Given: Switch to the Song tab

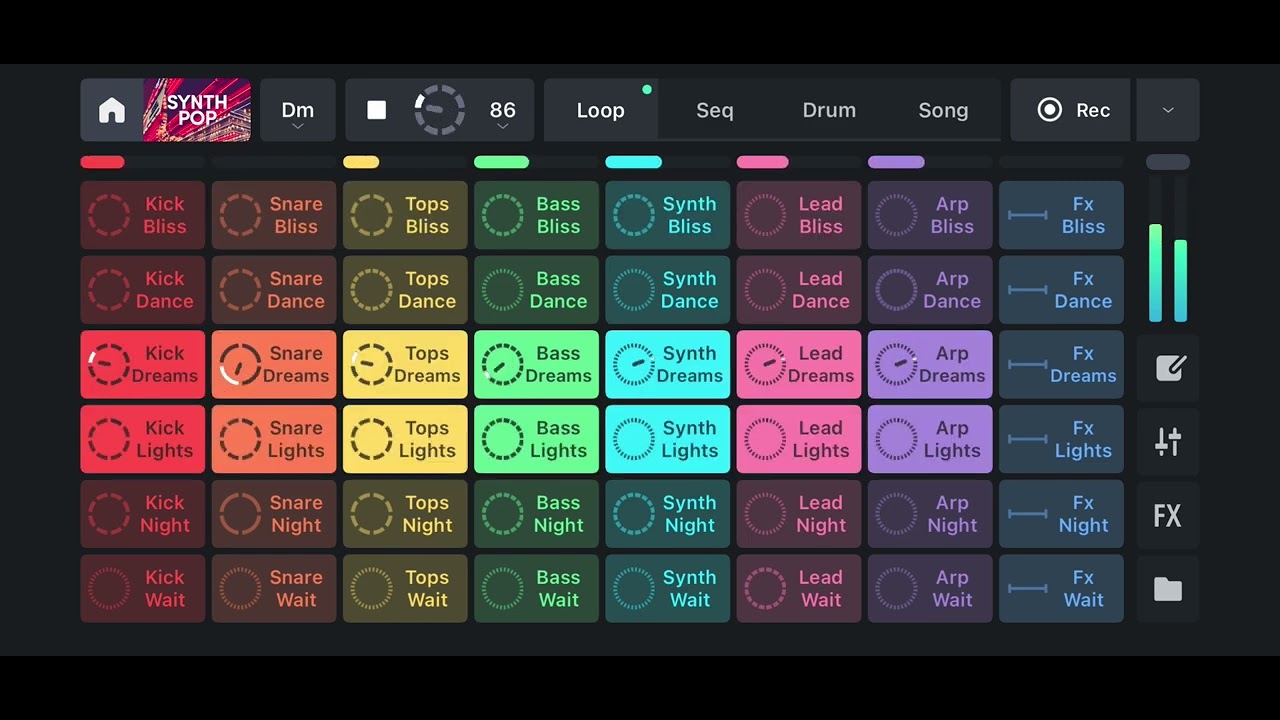Looking at the screenshot, I should (x=943, y=110).
